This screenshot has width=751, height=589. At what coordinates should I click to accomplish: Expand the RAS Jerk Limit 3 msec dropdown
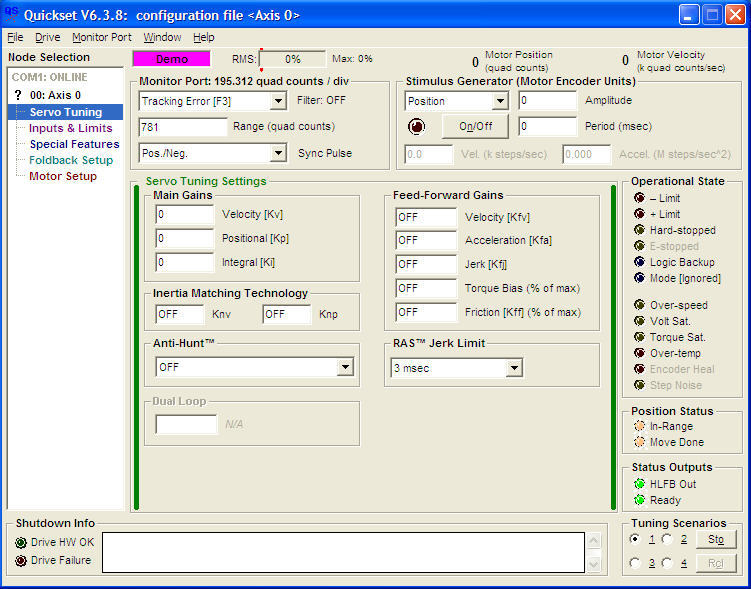pos(514,368)
